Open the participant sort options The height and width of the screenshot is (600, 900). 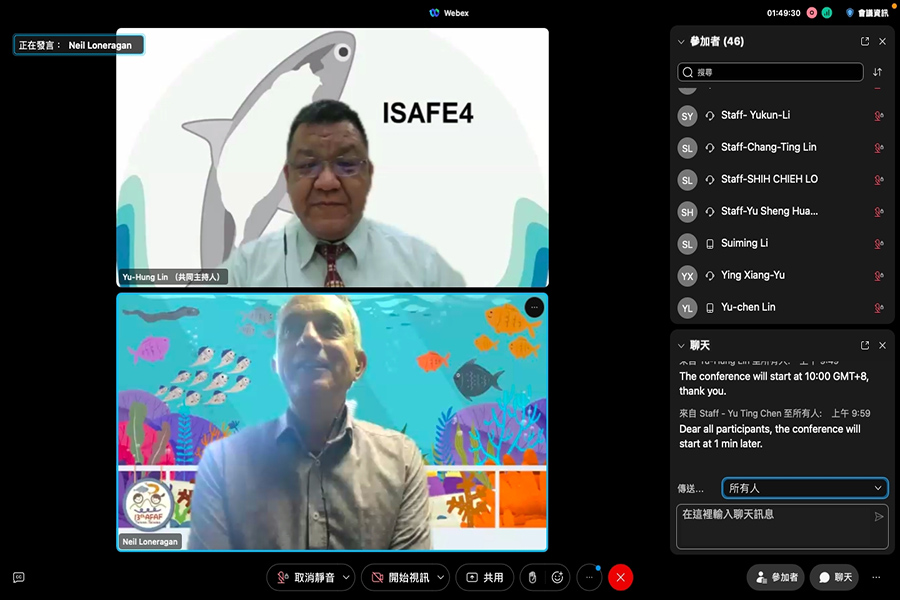click(x=878, y=72)
